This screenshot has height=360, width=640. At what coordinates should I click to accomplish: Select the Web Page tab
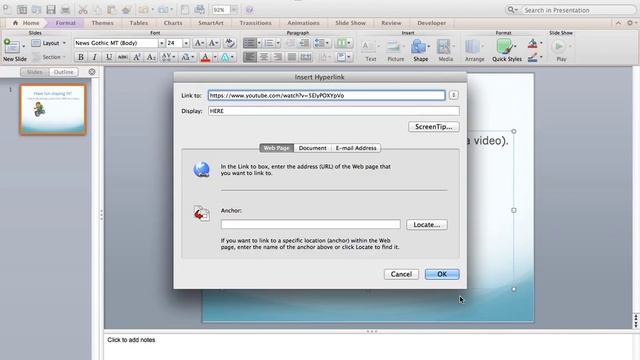point(276,148)
